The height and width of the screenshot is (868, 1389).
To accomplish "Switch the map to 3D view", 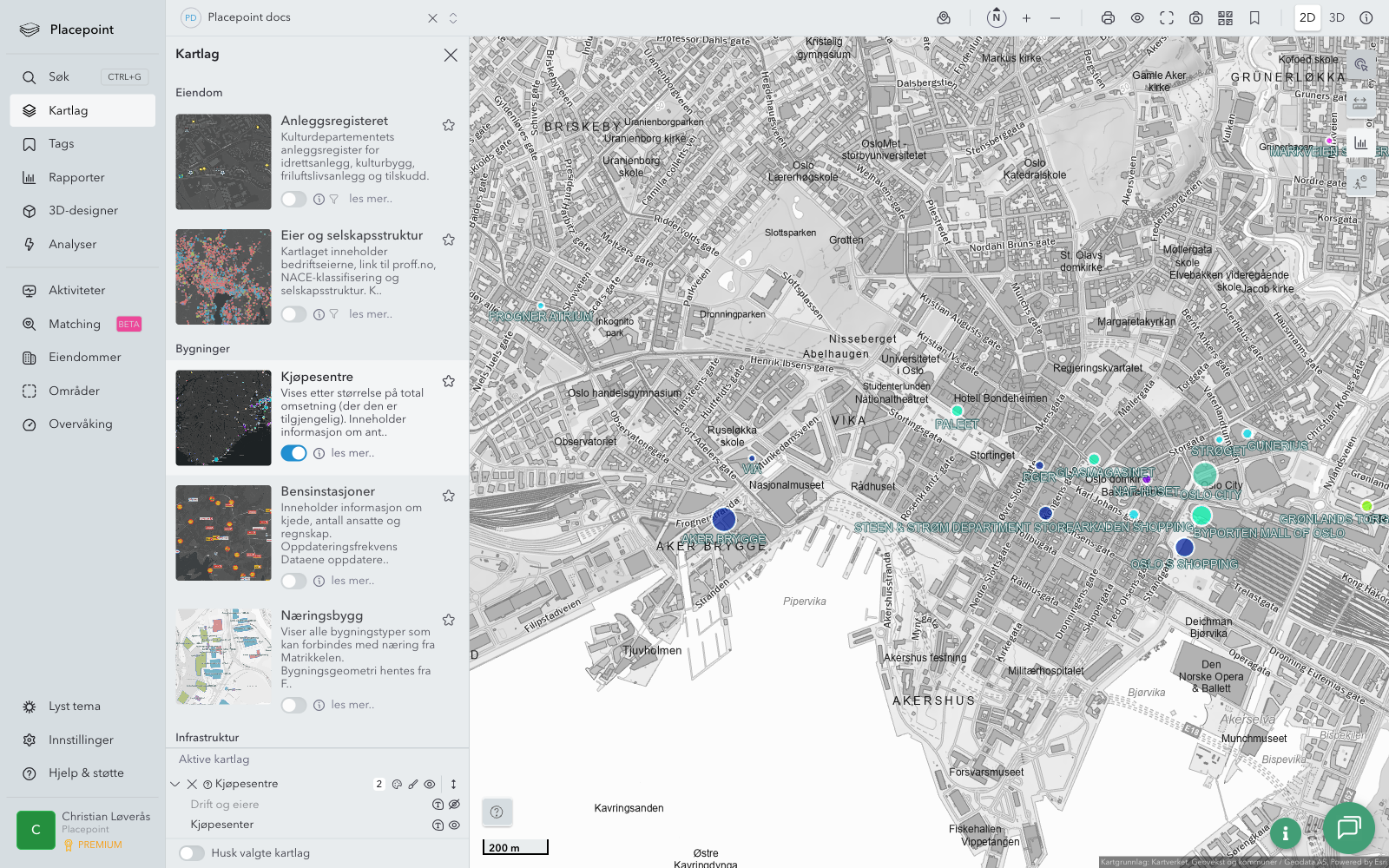I will (1336, 17).
